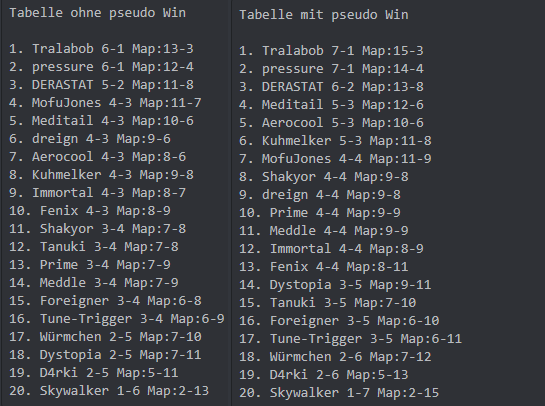Select Dystopia 3-5 Map:9-11 entry
Viewport: 545px width, 406px height.
(x=335, y=285)
